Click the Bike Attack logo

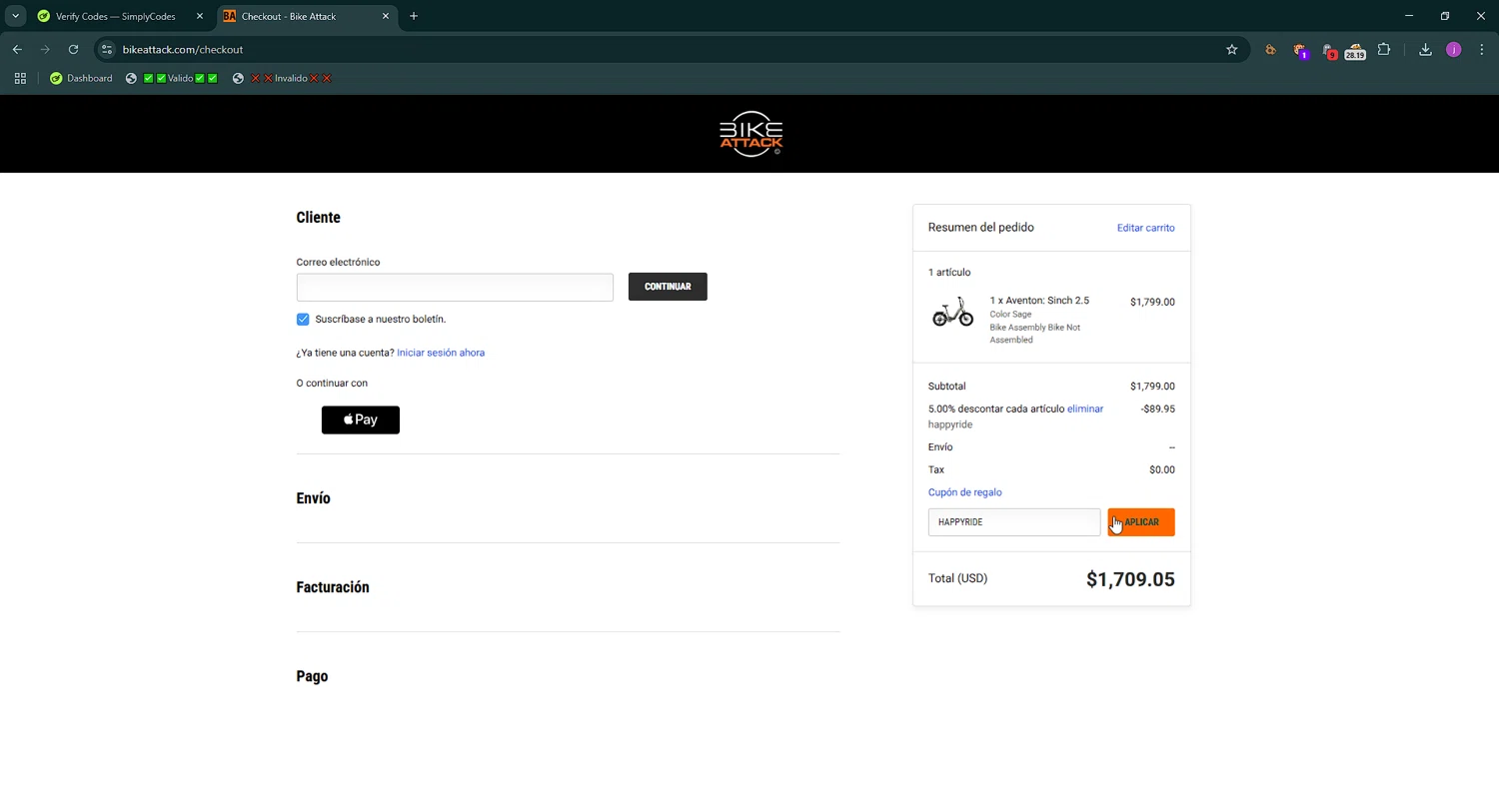click(x=750, y=134)
